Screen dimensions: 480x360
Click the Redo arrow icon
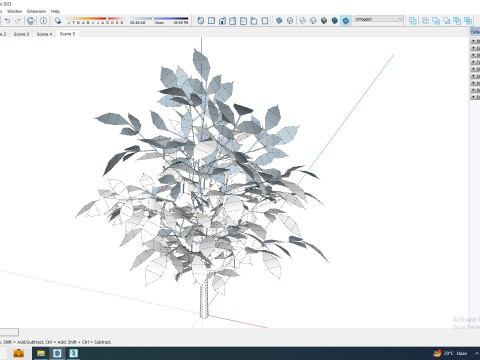pos(18,21)
